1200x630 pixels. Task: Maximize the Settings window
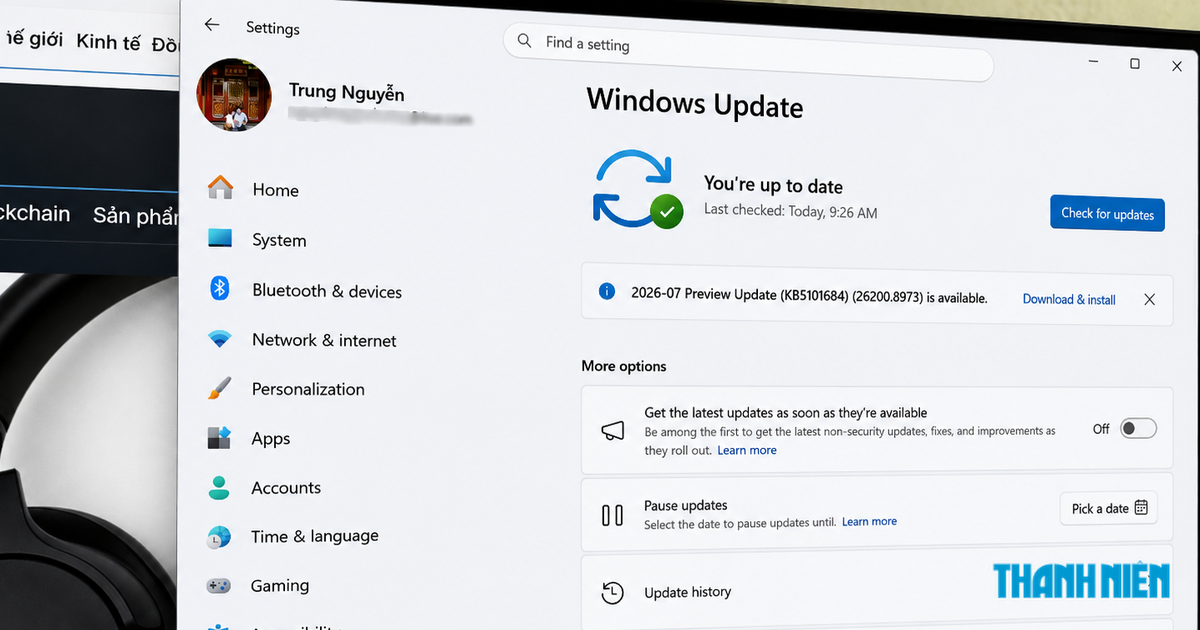click(x=1134, y=64)
